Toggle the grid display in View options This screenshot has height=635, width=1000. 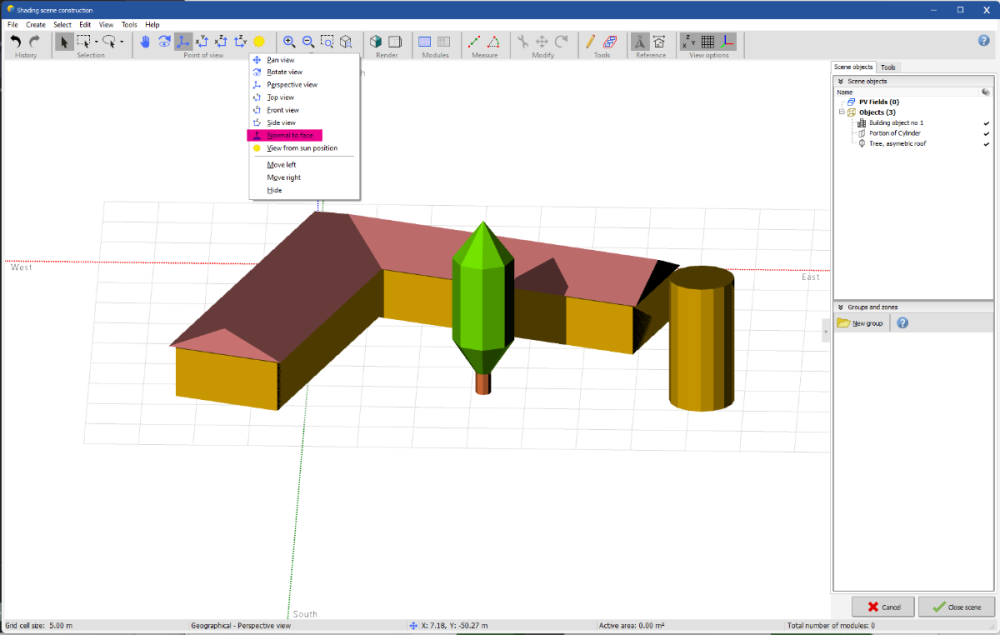708,41
